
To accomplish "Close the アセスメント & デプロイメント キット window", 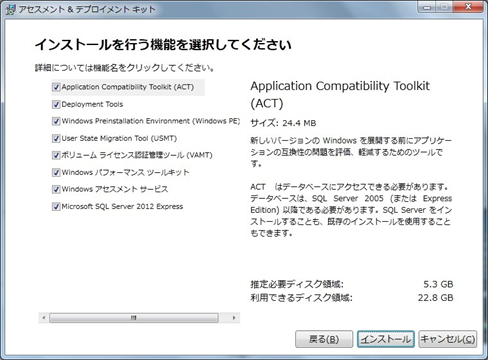I will tap(468, 7).
